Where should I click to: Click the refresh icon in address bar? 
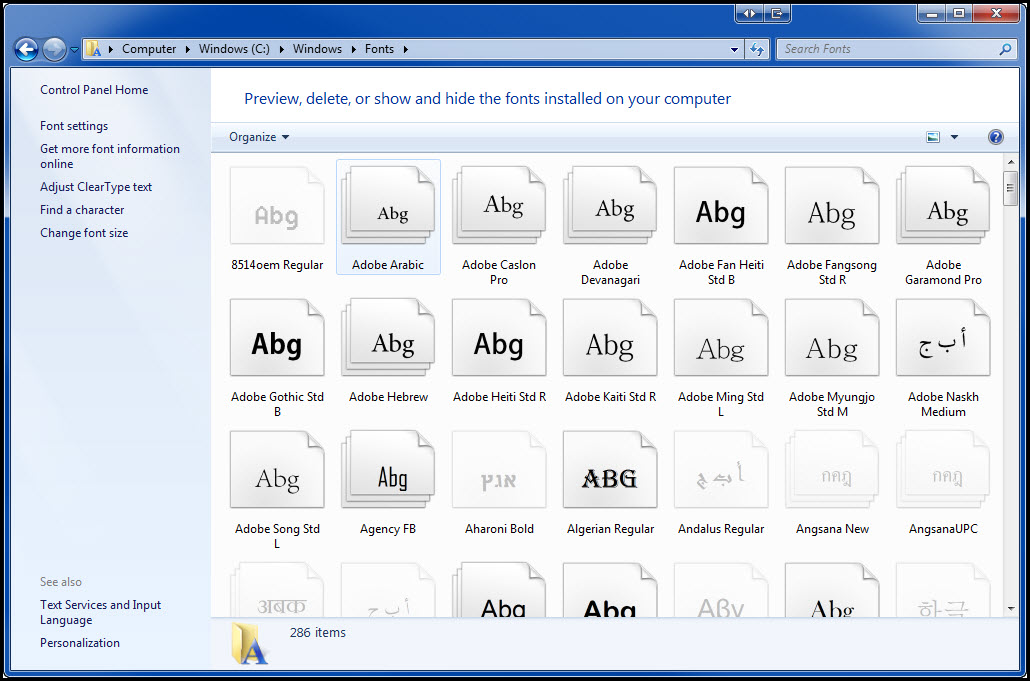[757, 48]
